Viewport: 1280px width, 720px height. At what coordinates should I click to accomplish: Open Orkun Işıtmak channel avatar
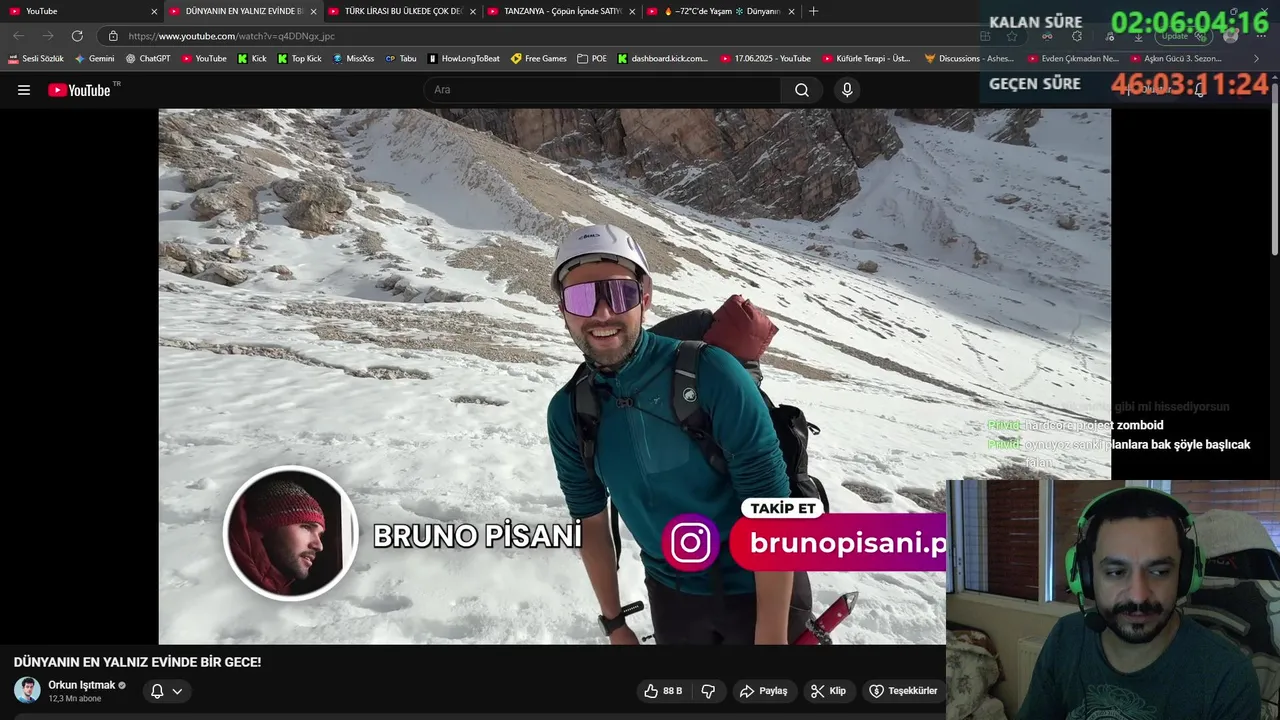[27, 690]
